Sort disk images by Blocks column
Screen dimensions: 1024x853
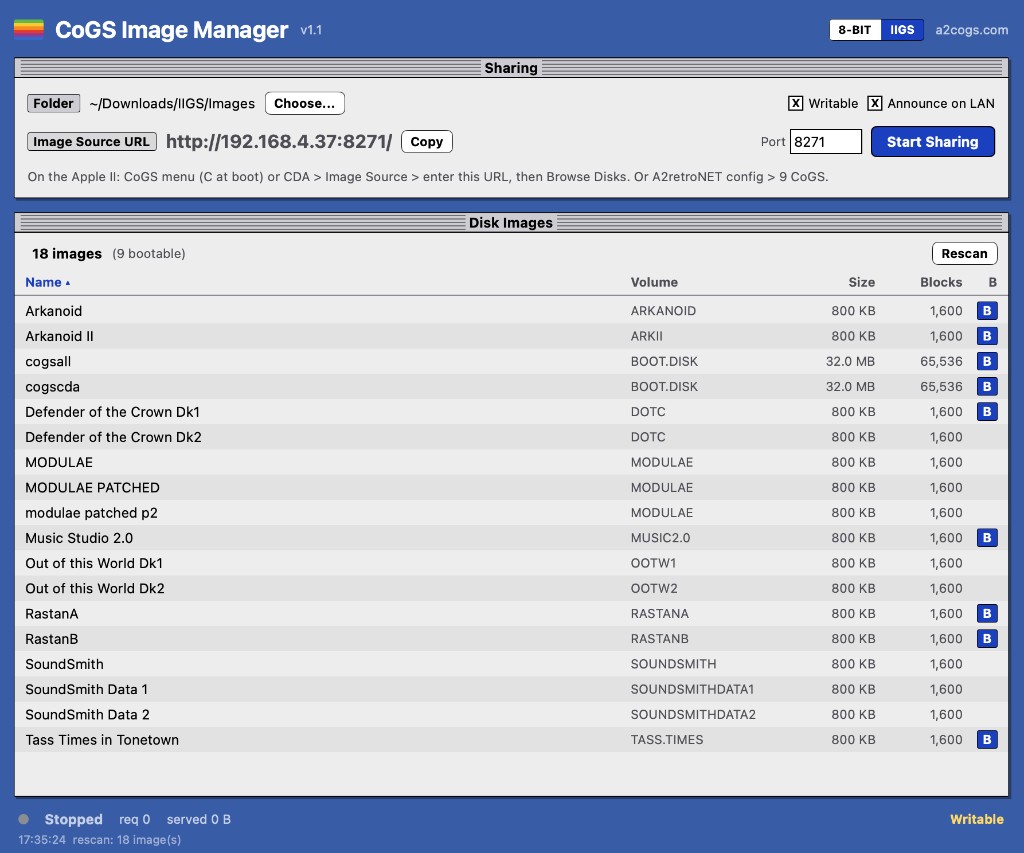pyautogui.click(x=941, y=282)
